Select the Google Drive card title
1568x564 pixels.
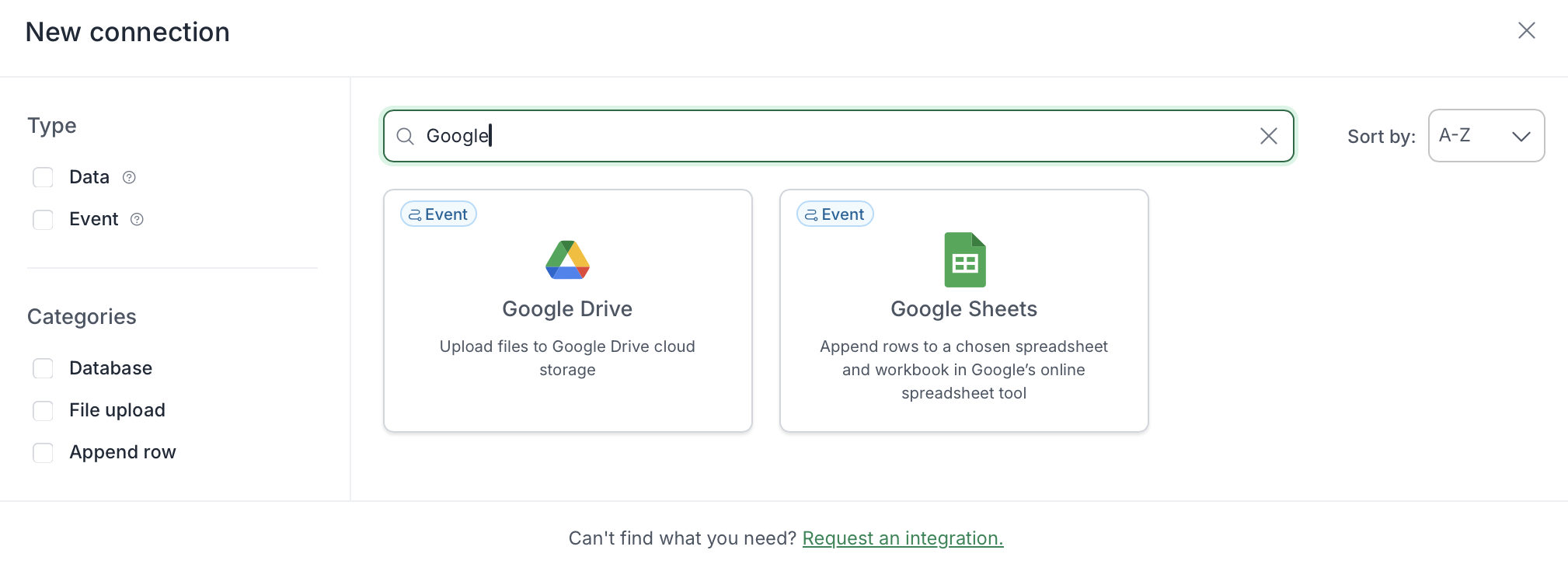(567, 309)
